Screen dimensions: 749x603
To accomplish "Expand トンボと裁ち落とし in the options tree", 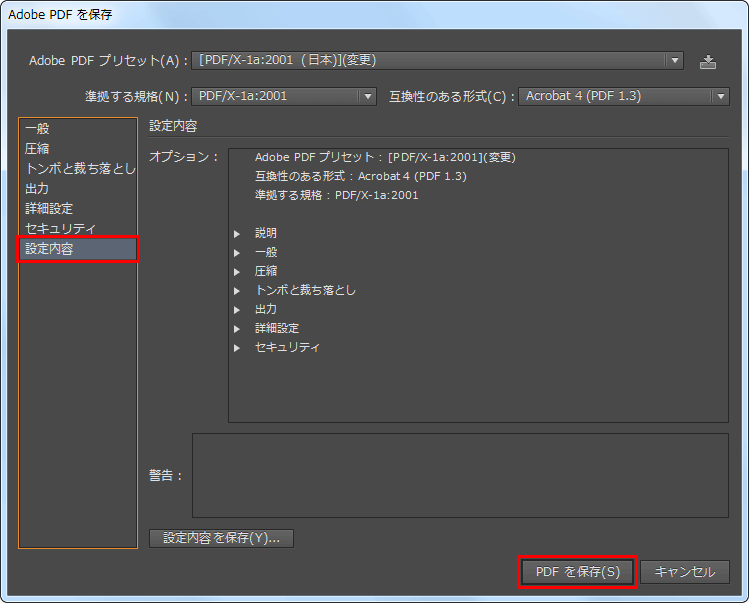I will [236, 291].
